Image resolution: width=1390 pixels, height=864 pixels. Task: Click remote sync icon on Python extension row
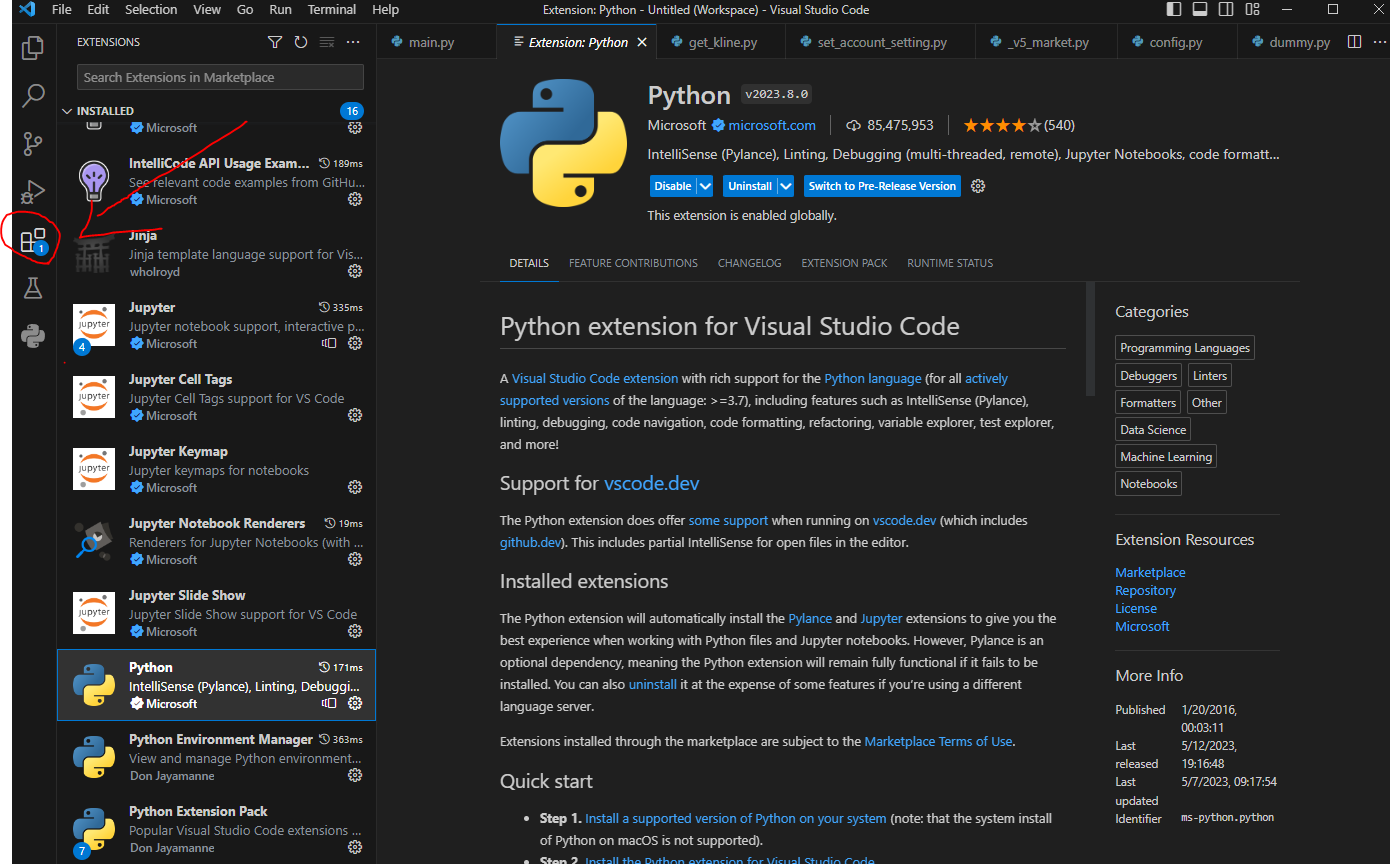(329, 703)
